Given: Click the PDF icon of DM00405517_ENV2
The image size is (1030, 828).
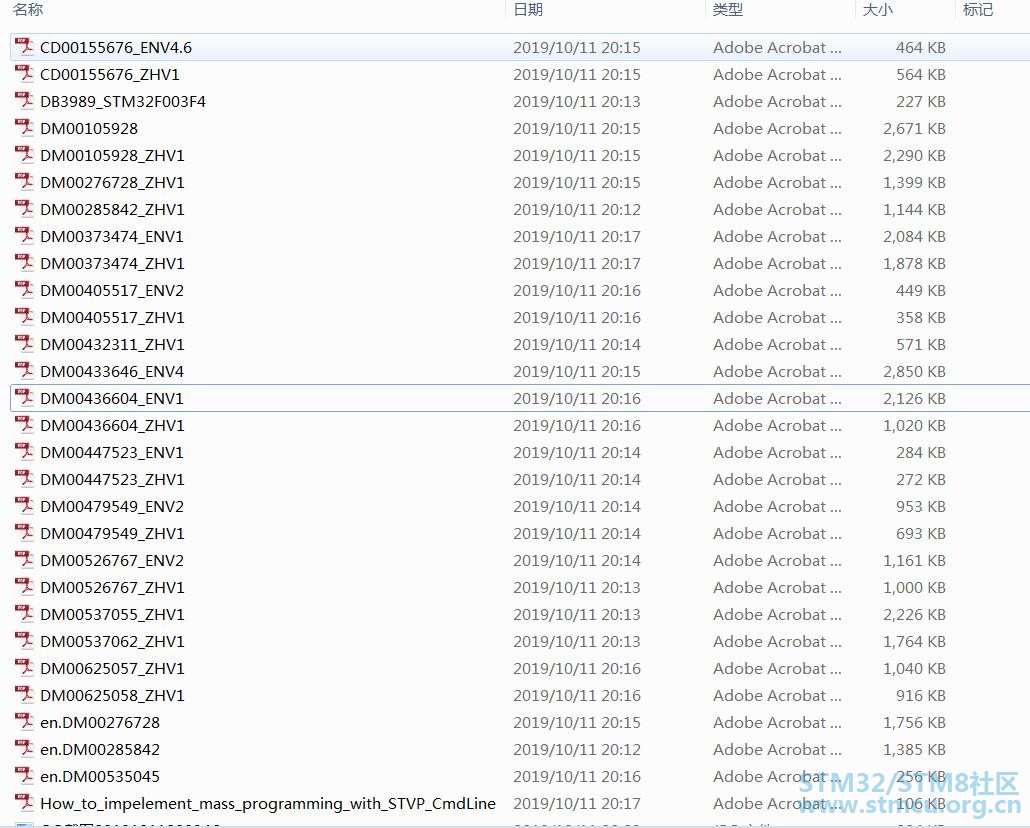Looking at the screenshot, I should [x=24, y=289].
